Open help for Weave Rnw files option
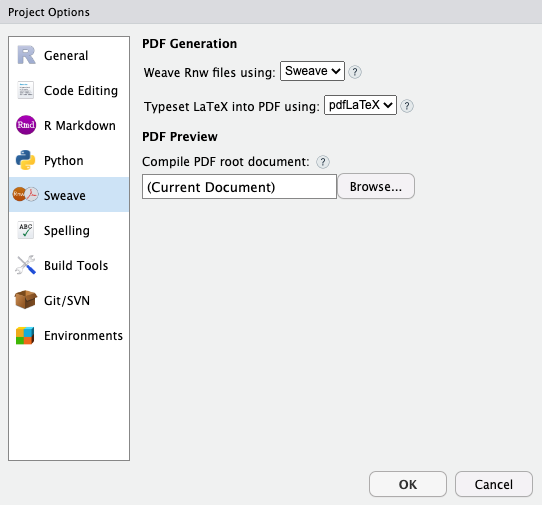The height and width of the screenshot is (505, 542). point(355,72)
